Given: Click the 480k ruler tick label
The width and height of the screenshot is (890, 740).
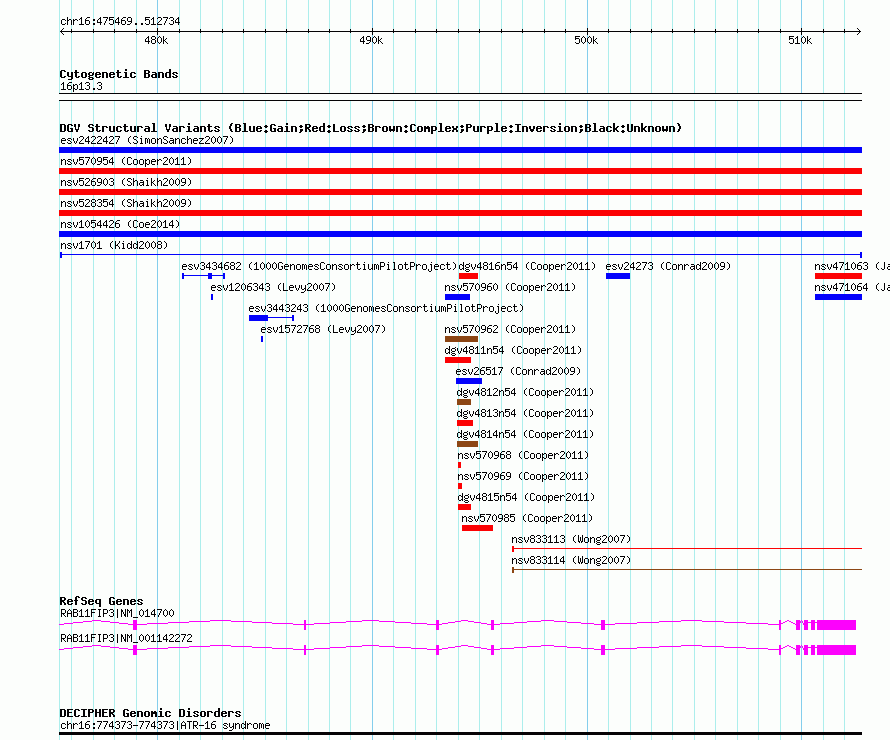Looking at the screenshot, I should click(156, 40).
